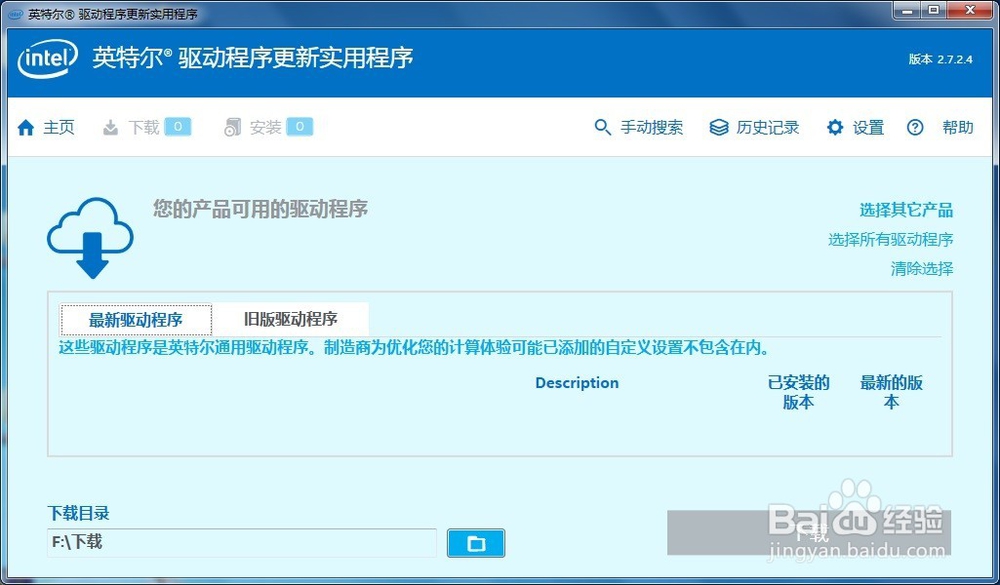Click the Description column header
1000x585 pixels.
[577, 383]
